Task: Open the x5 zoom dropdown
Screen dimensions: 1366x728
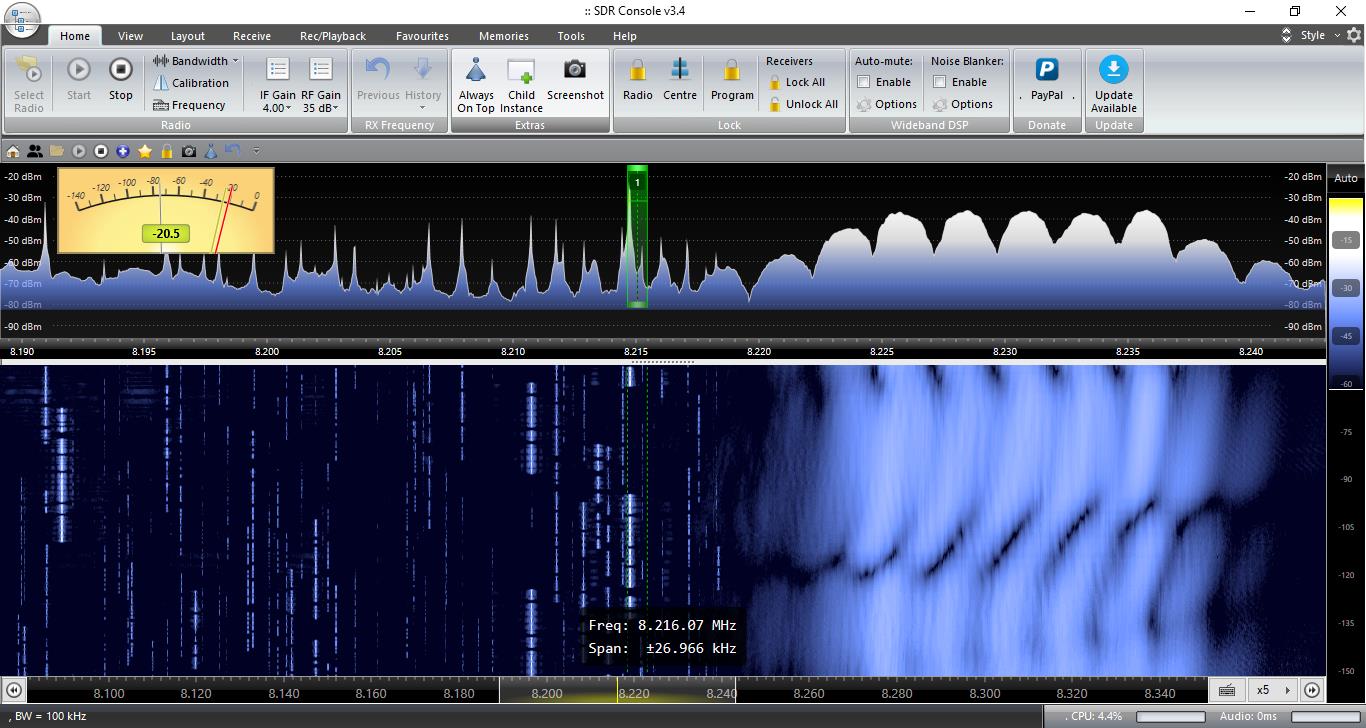Action: coord(1271,690)
